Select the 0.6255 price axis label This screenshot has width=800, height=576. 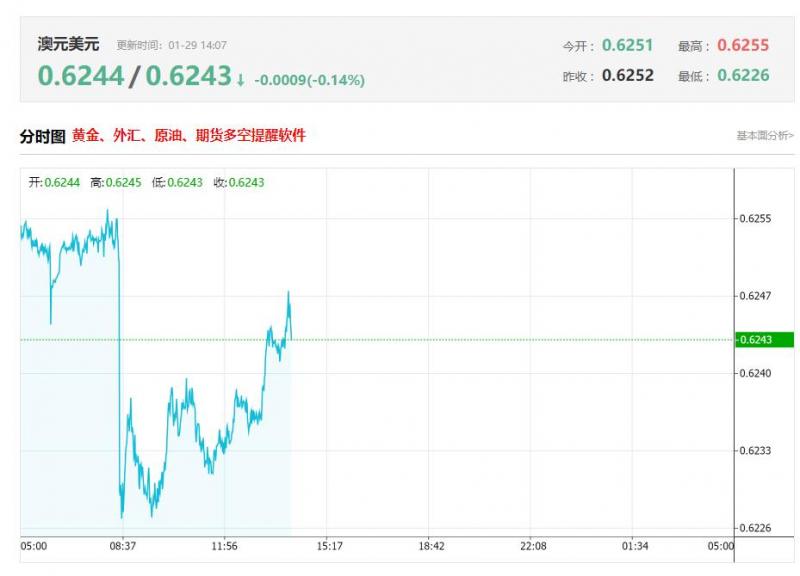(x=755, y=218)
